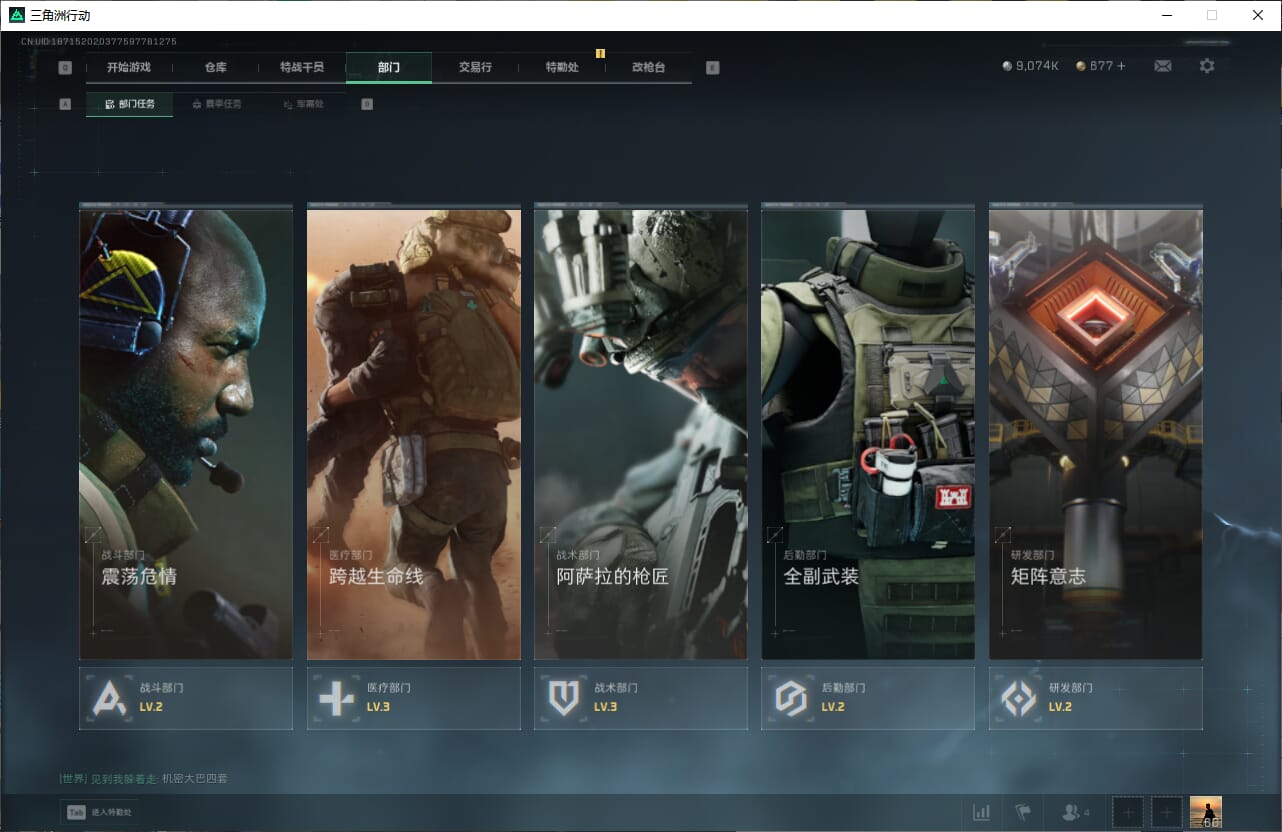The image size is (1282, 832).
Task: Open the 仓库 tab
Action: coord(215,67)
